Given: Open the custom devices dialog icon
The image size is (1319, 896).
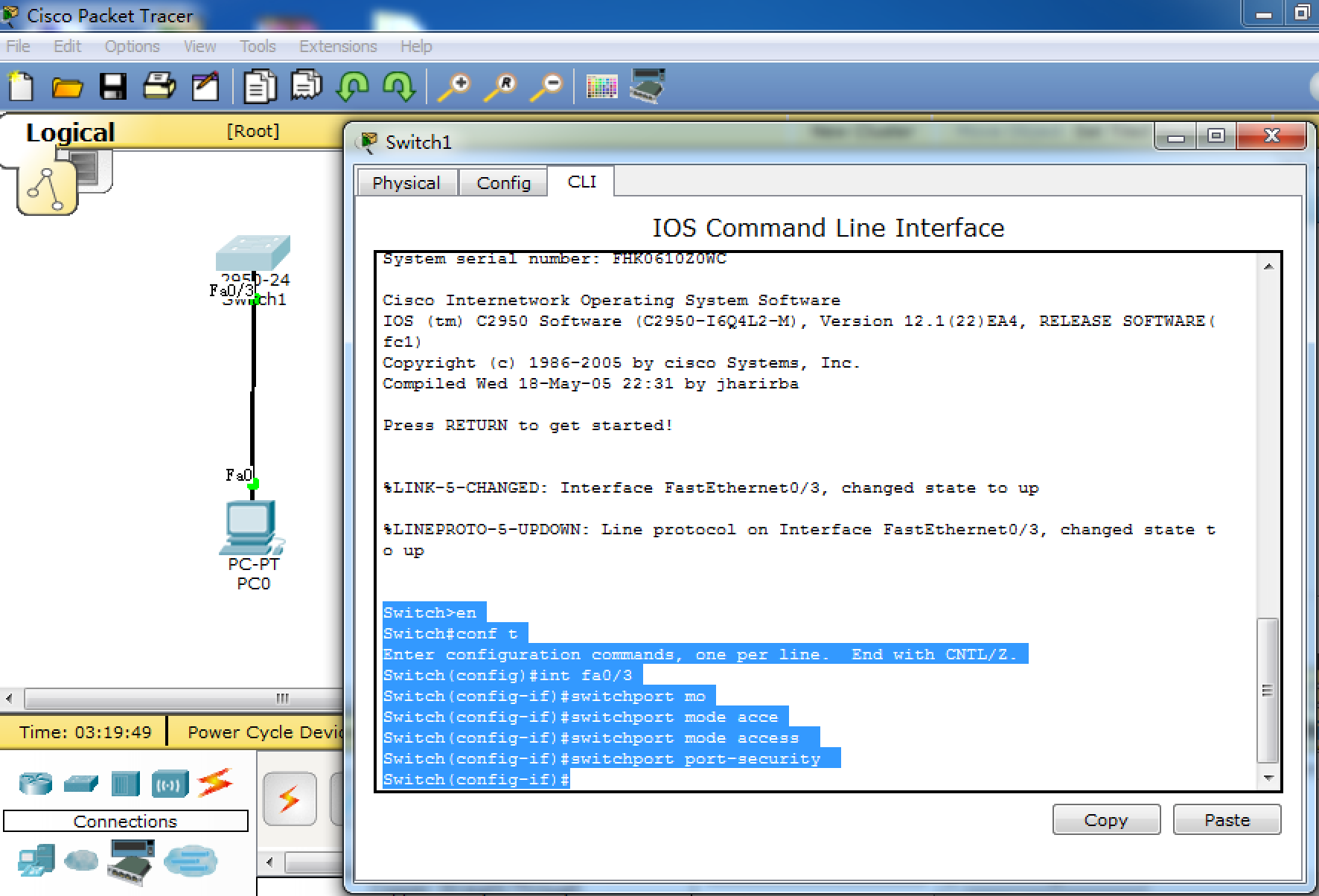Looking at the screenshot, I should 647,86.
